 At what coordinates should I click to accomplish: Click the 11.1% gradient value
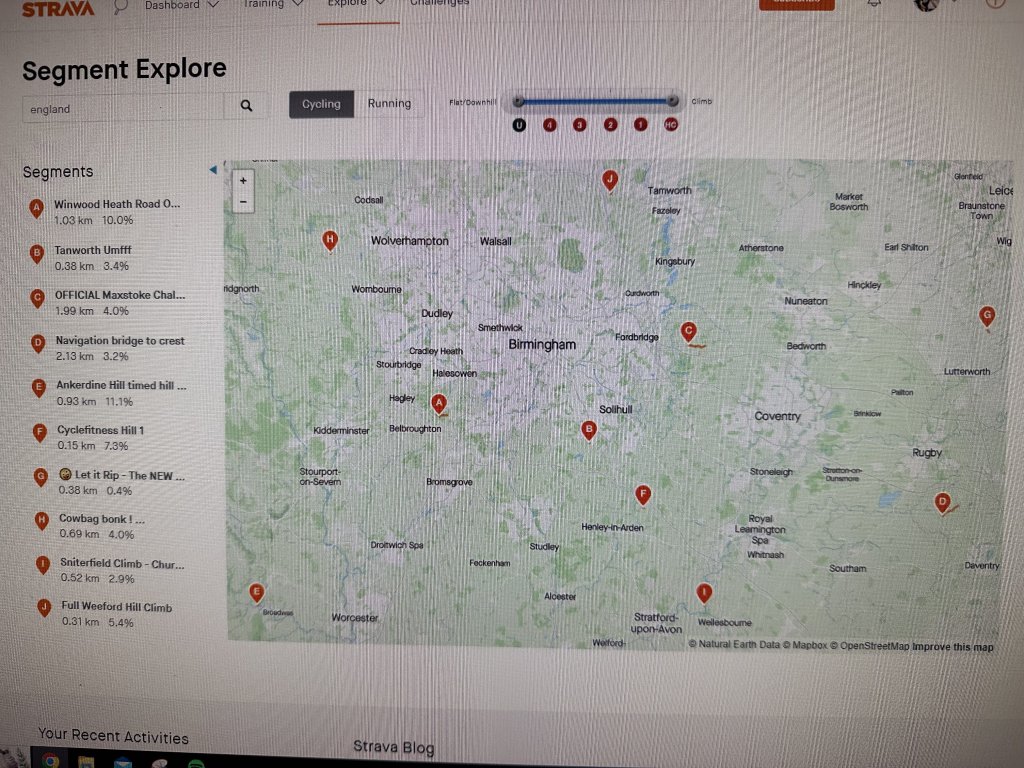[x=118, y=402]
